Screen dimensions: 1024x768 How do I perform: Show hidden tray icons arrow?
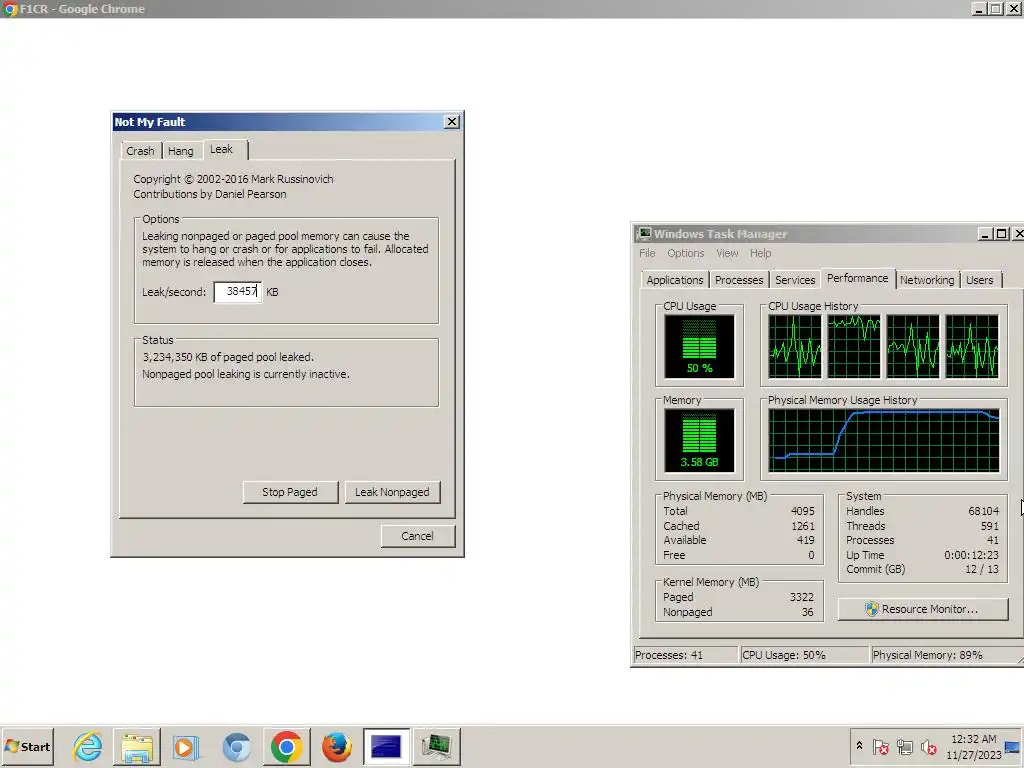(859, 746)
